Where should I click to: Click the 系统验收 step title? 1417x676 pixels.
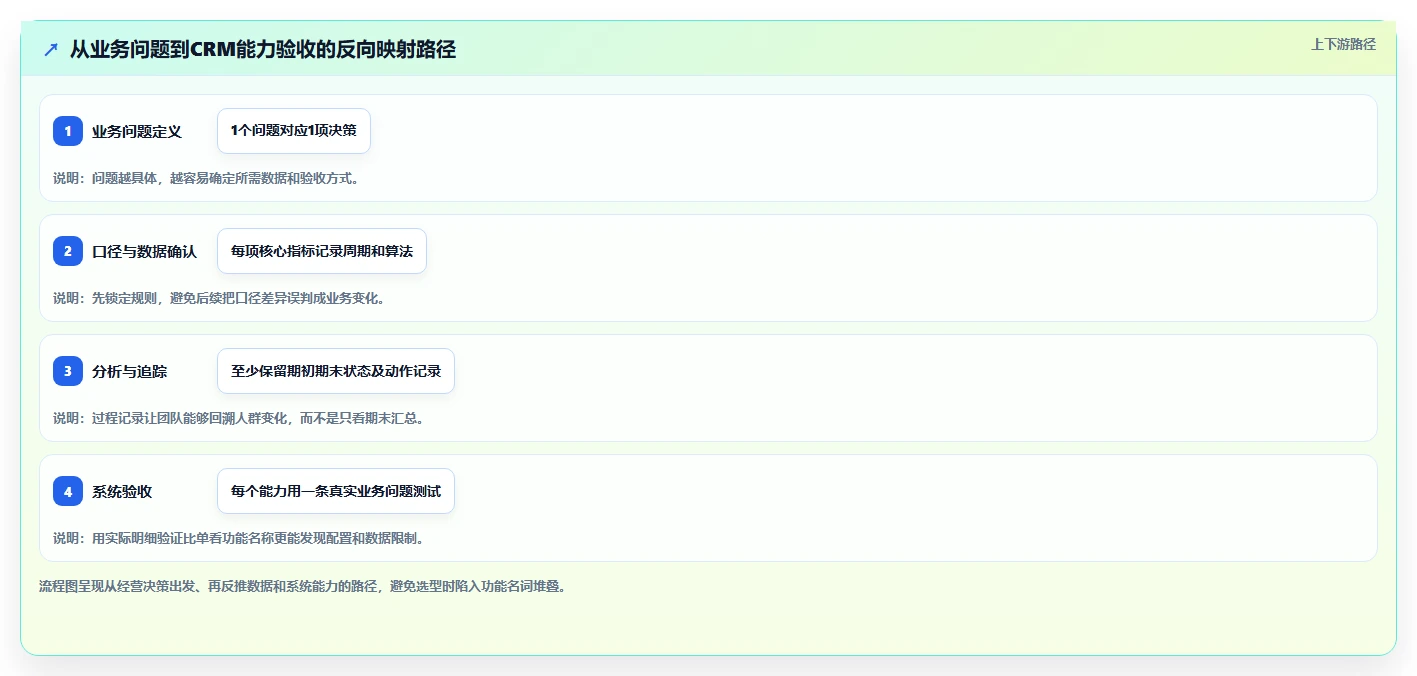click(122, 491)
